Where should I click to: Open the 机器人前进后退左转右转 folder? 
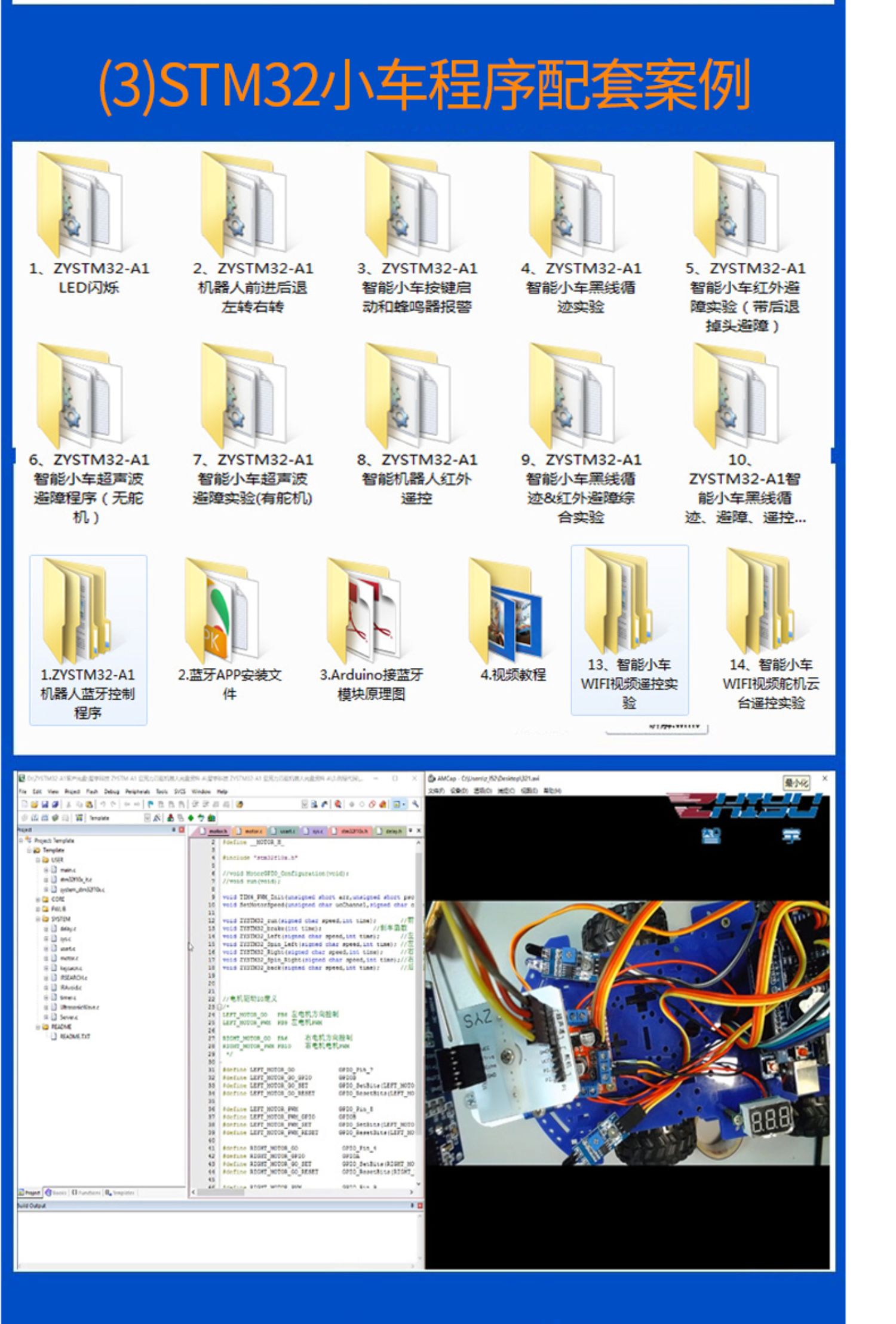pos(253,233)
